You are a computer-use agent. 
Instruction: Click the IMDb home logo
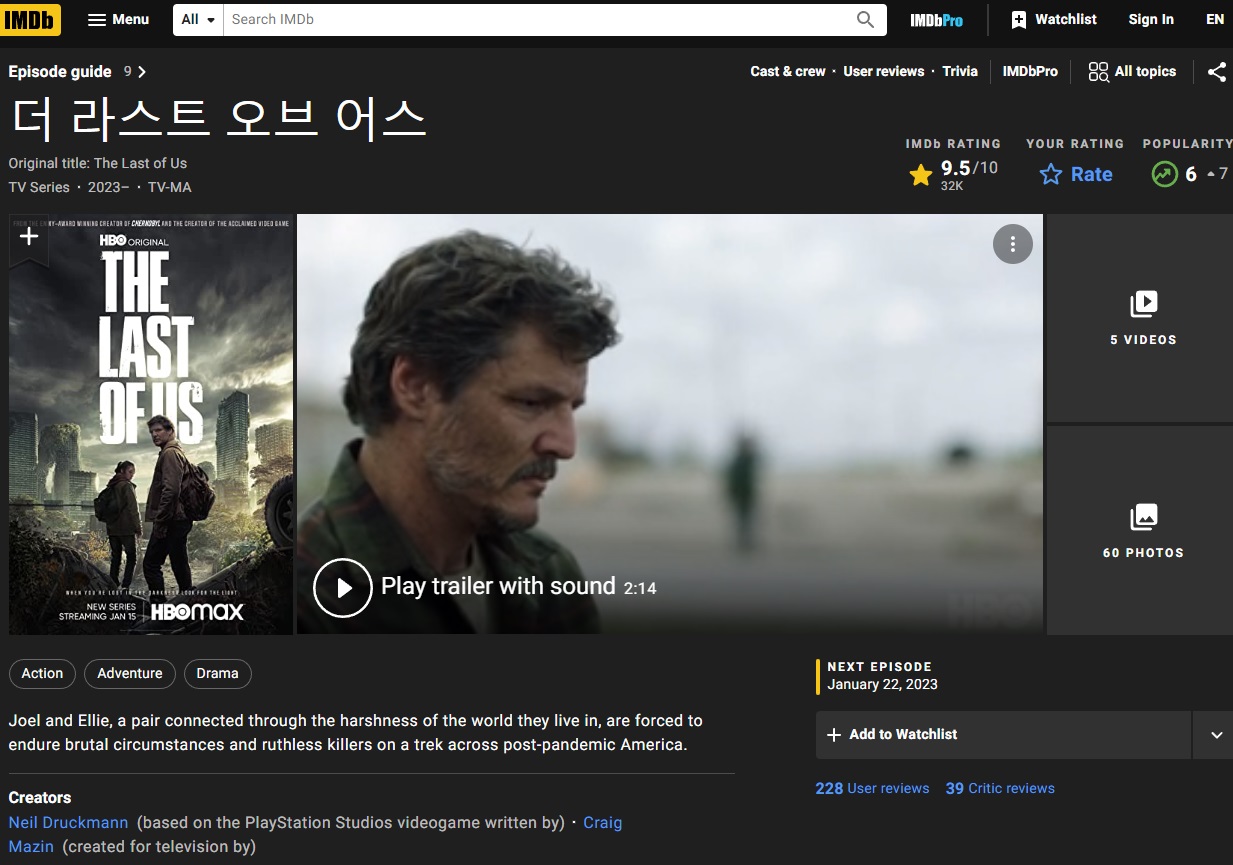[x=31, y=19]
